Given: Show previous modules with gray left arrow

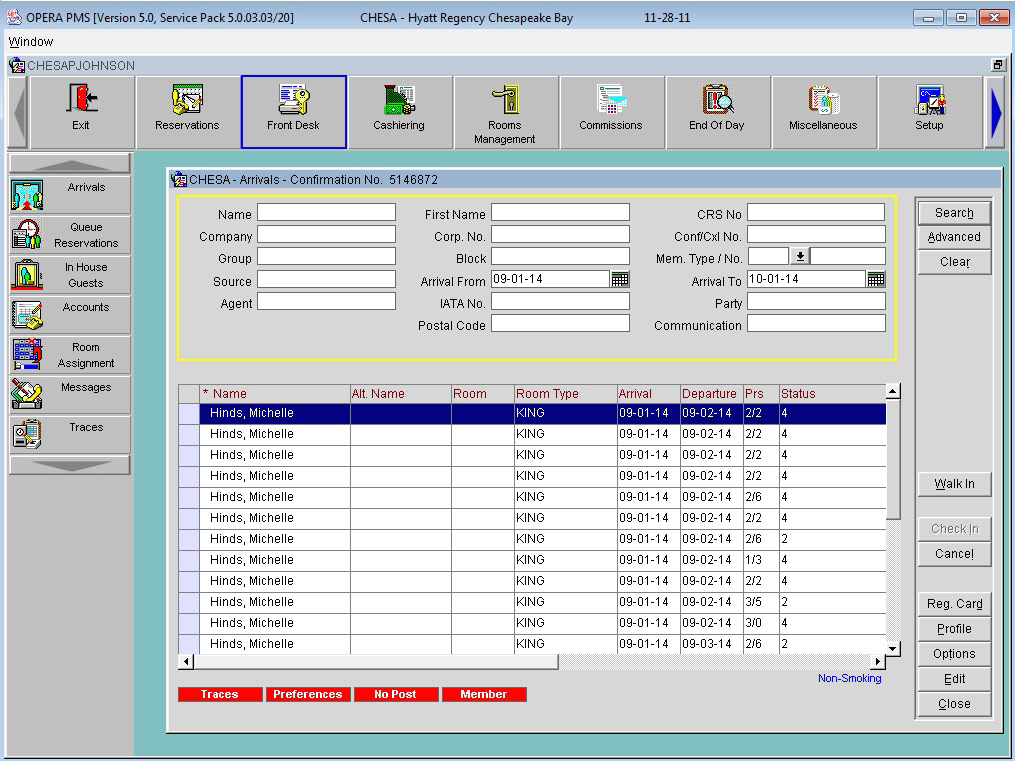Looking at the screenshot, I should coord(19,113).
